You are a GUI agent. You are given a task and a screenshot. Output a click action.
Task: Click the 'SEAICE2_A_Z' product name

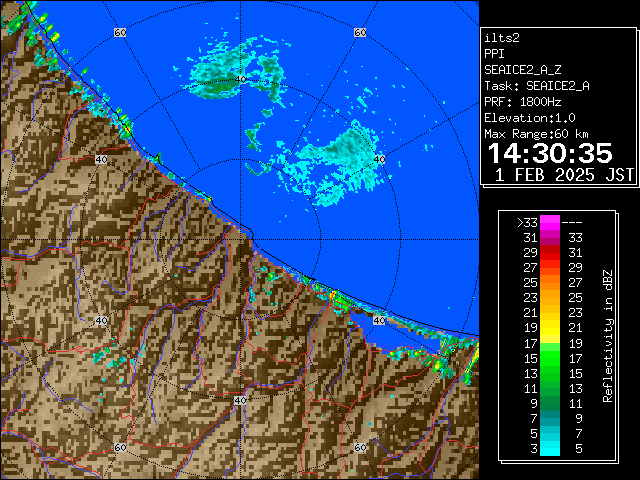523,70
